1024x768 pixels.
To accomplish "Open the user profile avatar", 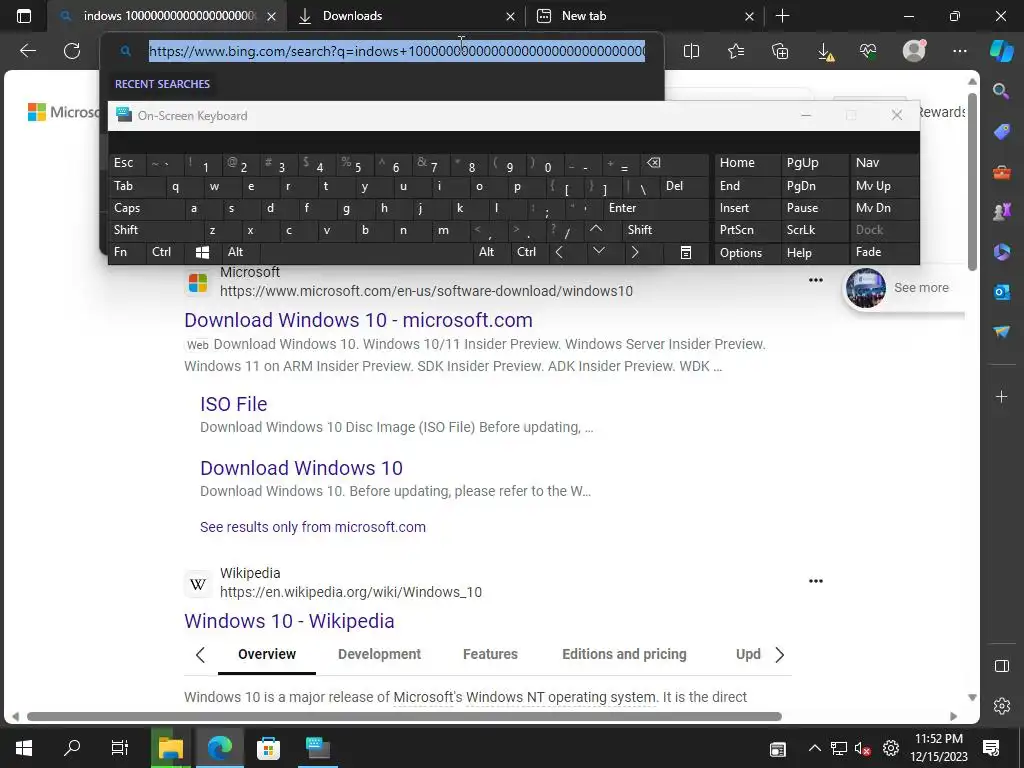I will pyautogui.click(x=914, y=50).
